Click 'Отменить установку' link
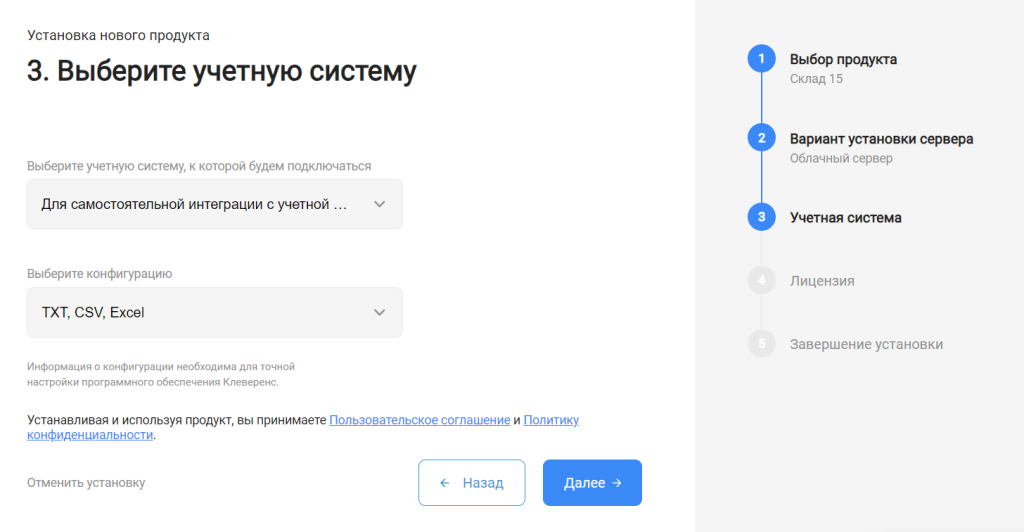This screenshot has height=532, width=1024. [x=86, y=483]
